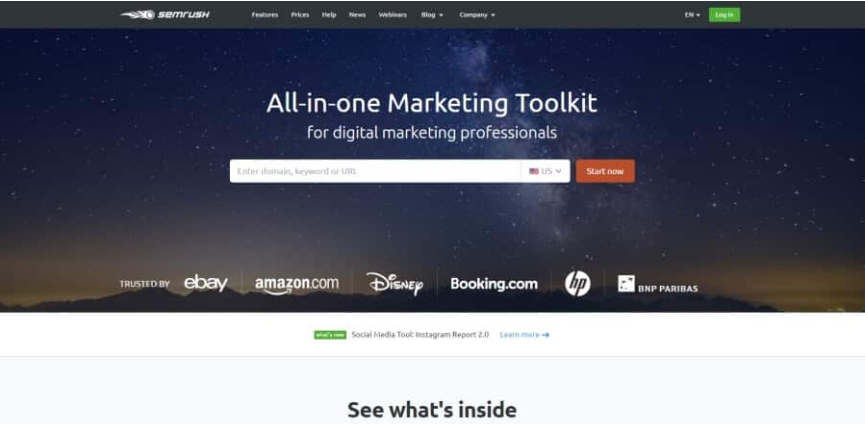
Task: Click the green "what's new" badge
Action: pyautogui.click(x=330, y=335)
